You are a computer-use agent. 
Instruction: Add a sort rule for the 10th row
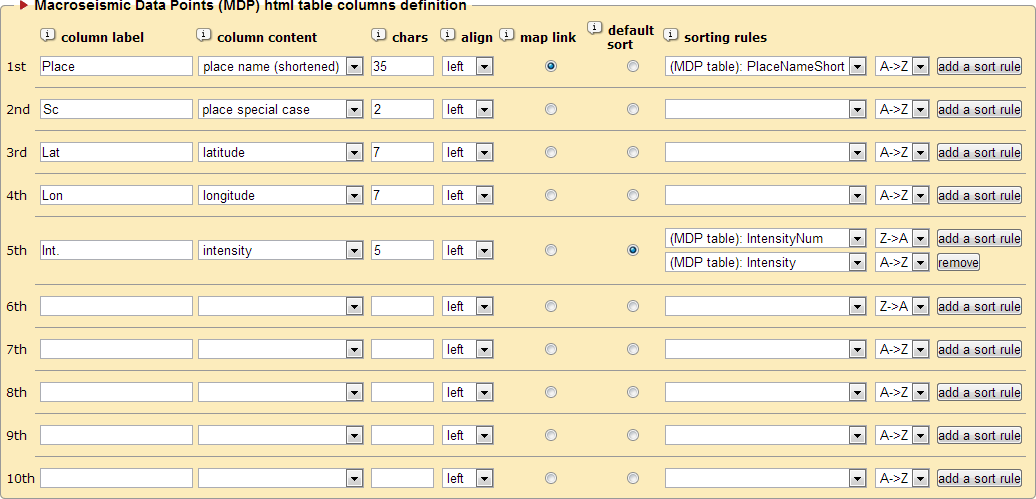tap(979, 478)
